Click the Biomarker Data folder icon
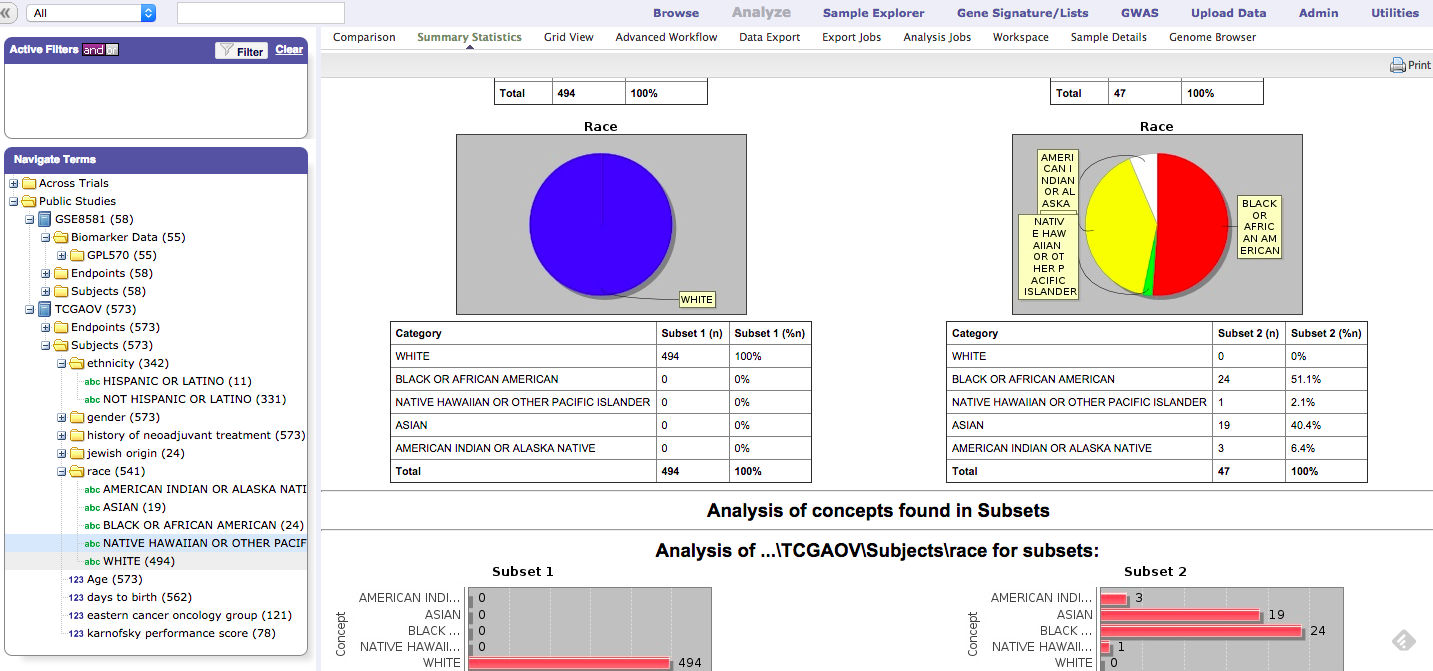 click(61, 237)
